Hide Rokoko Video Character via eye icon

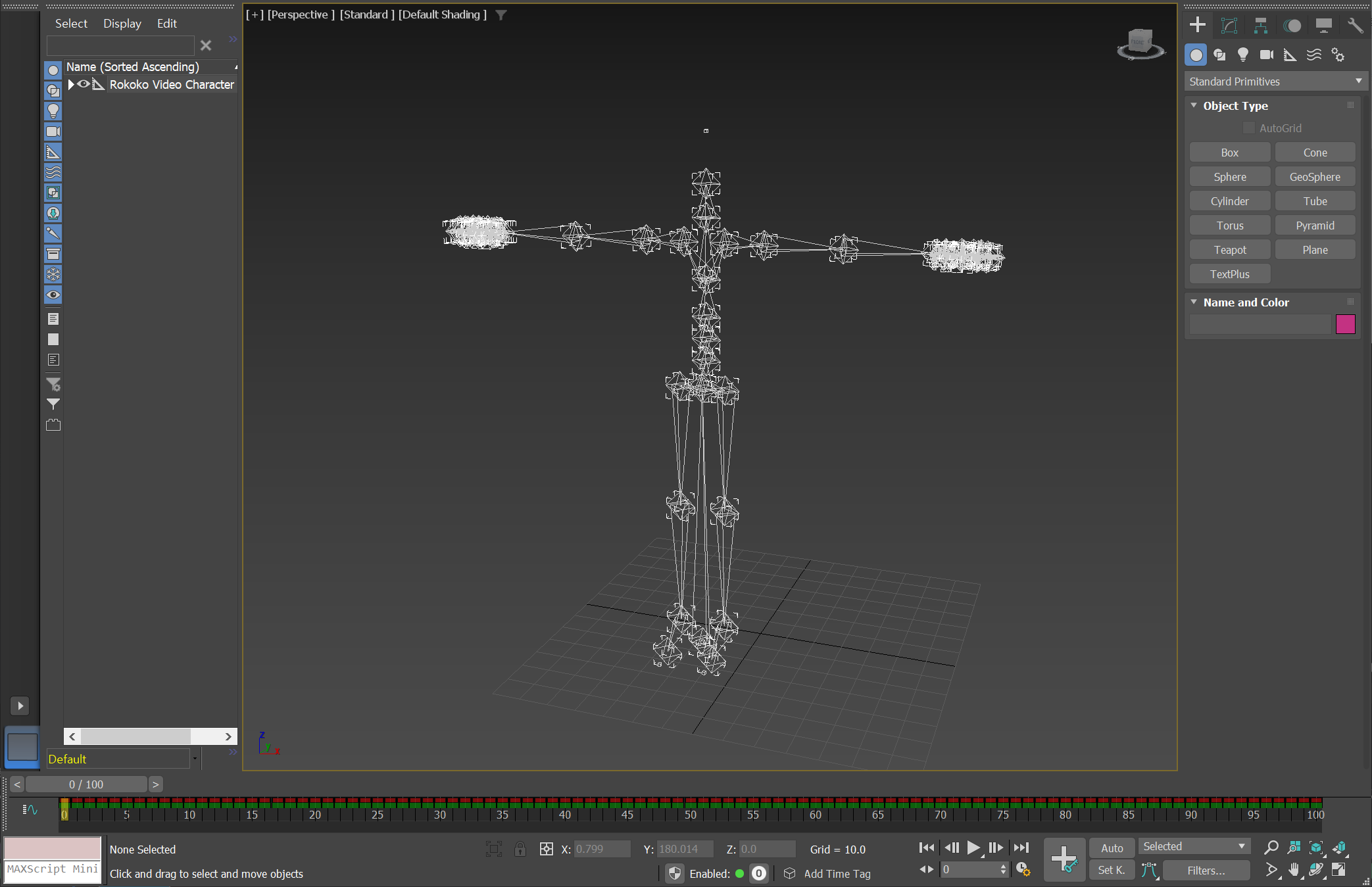click(84, 84)
